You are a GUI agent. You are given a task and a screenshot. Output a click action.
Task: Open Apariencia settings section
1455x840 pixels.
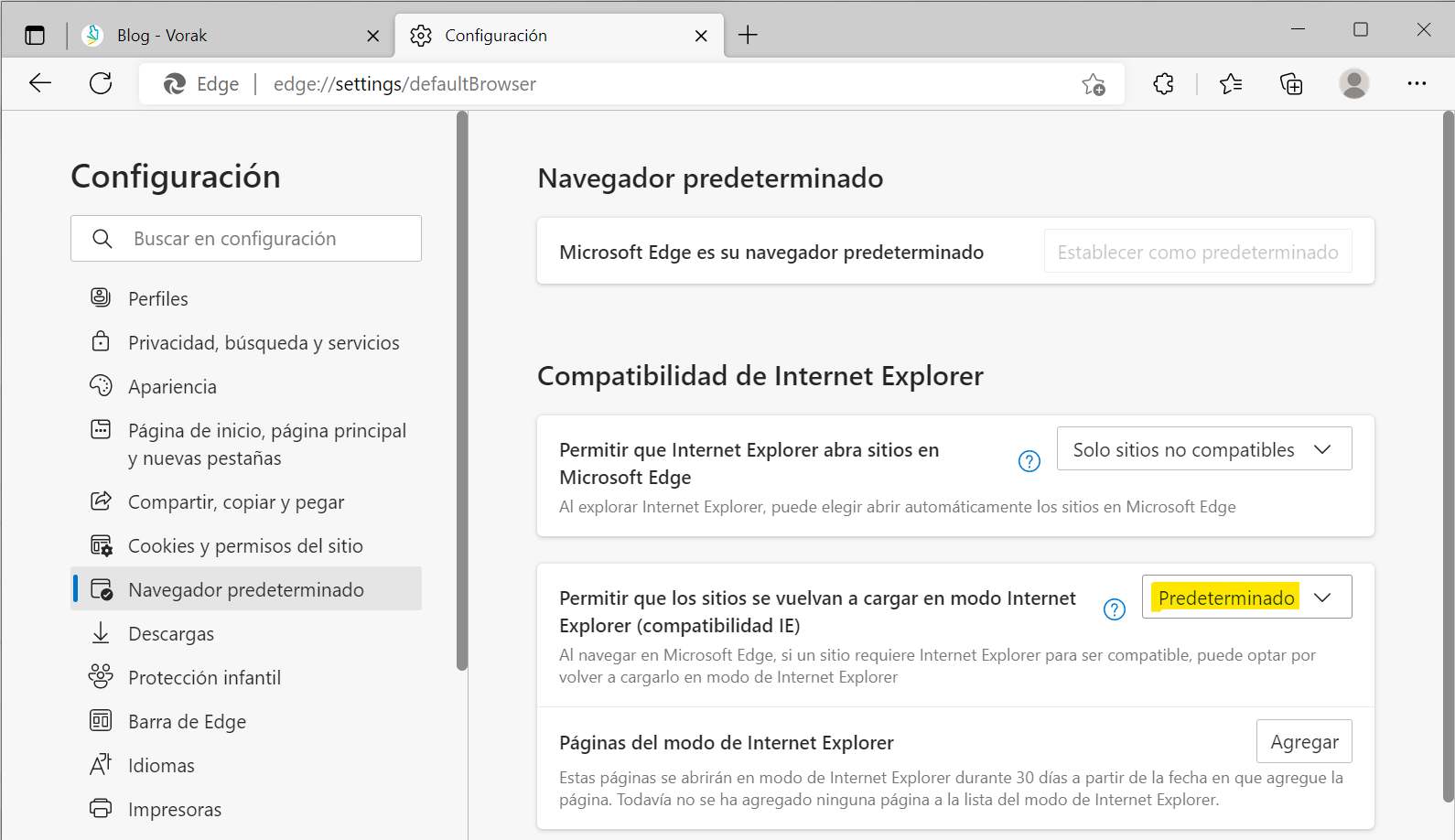click(246, 387)
